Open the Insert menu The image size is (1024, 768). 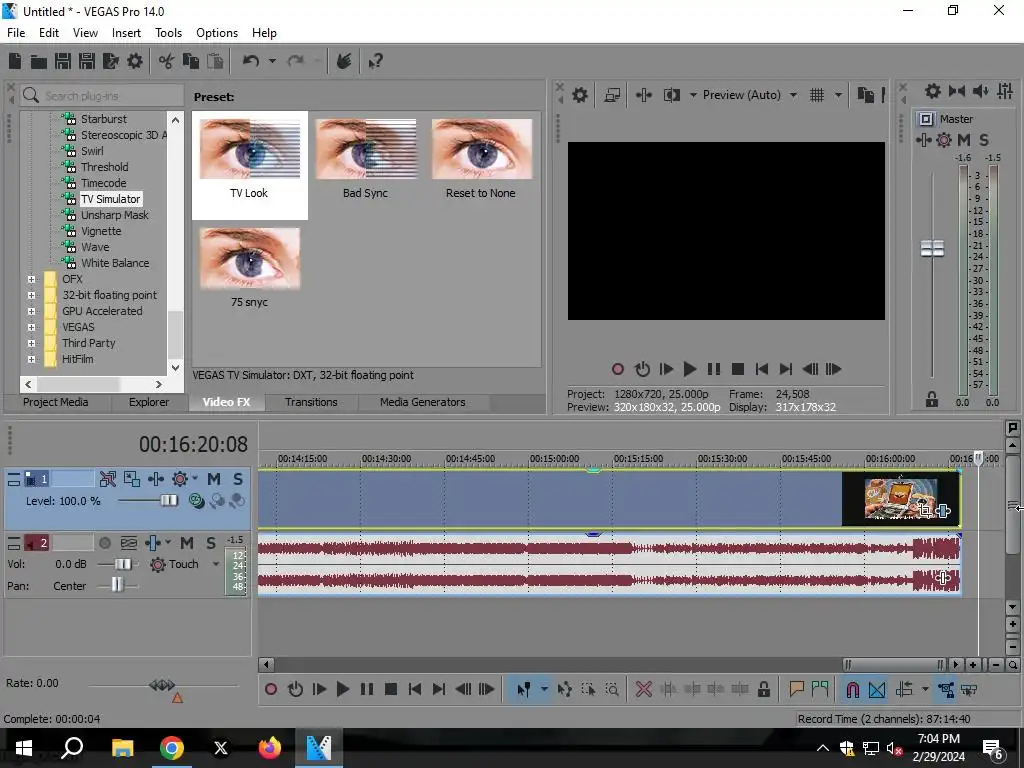[126, 33]
